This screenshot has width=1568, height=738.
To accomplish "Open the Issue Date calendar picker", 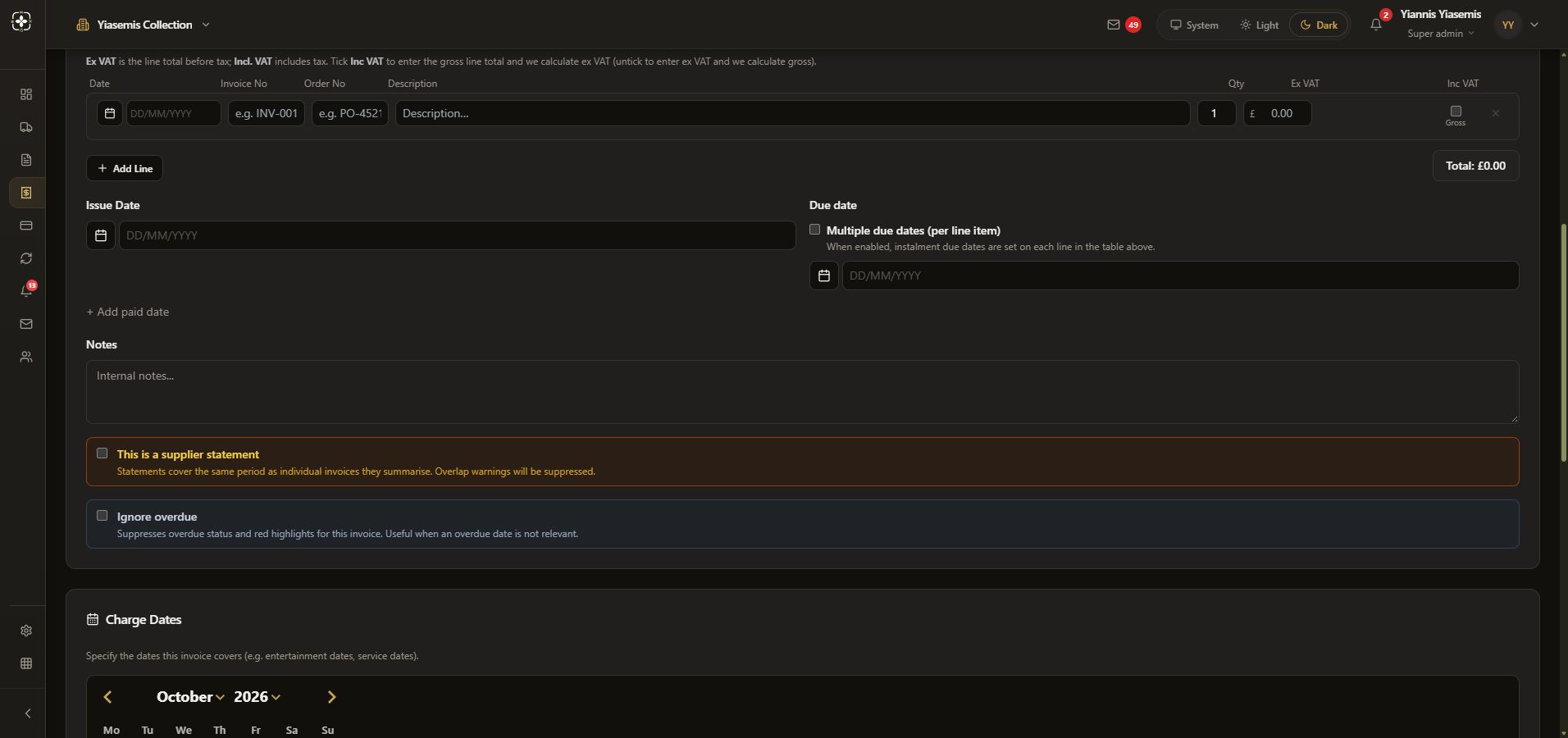I will click(101, 235).
